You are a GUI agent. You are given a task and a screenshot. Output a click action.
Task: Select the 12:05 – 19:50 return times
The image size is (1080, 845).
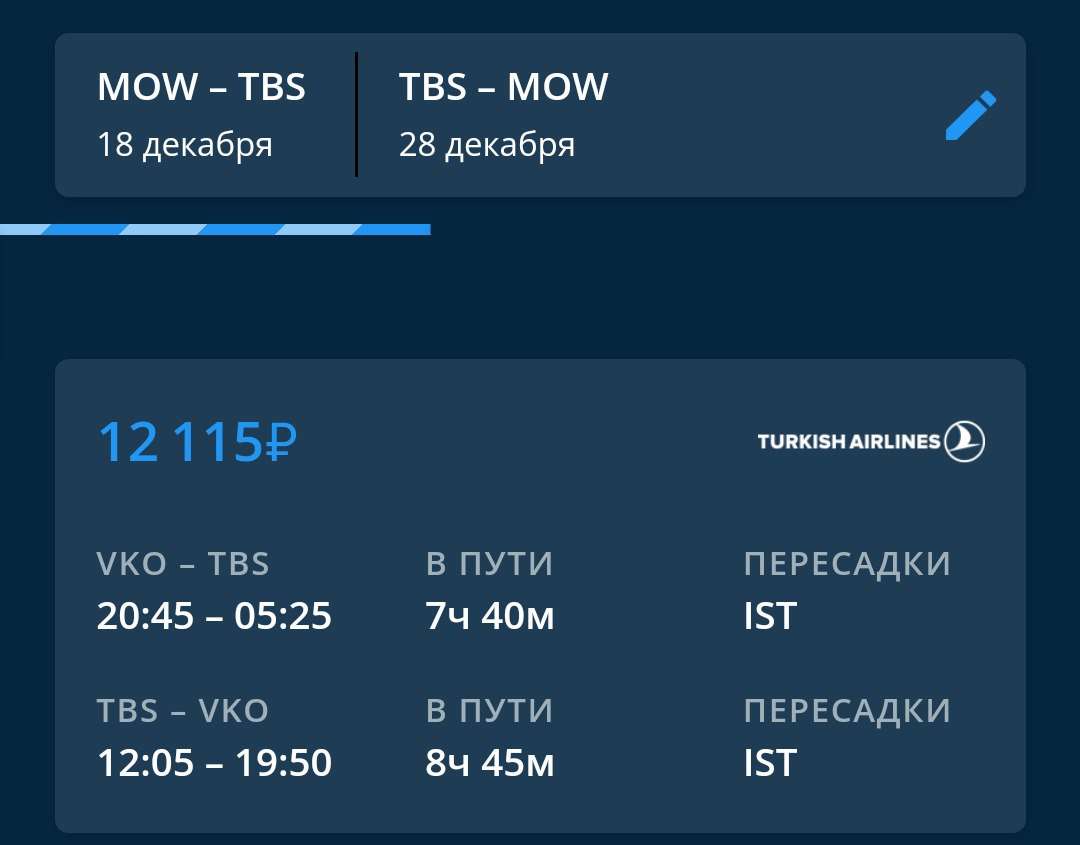(214, 763)
